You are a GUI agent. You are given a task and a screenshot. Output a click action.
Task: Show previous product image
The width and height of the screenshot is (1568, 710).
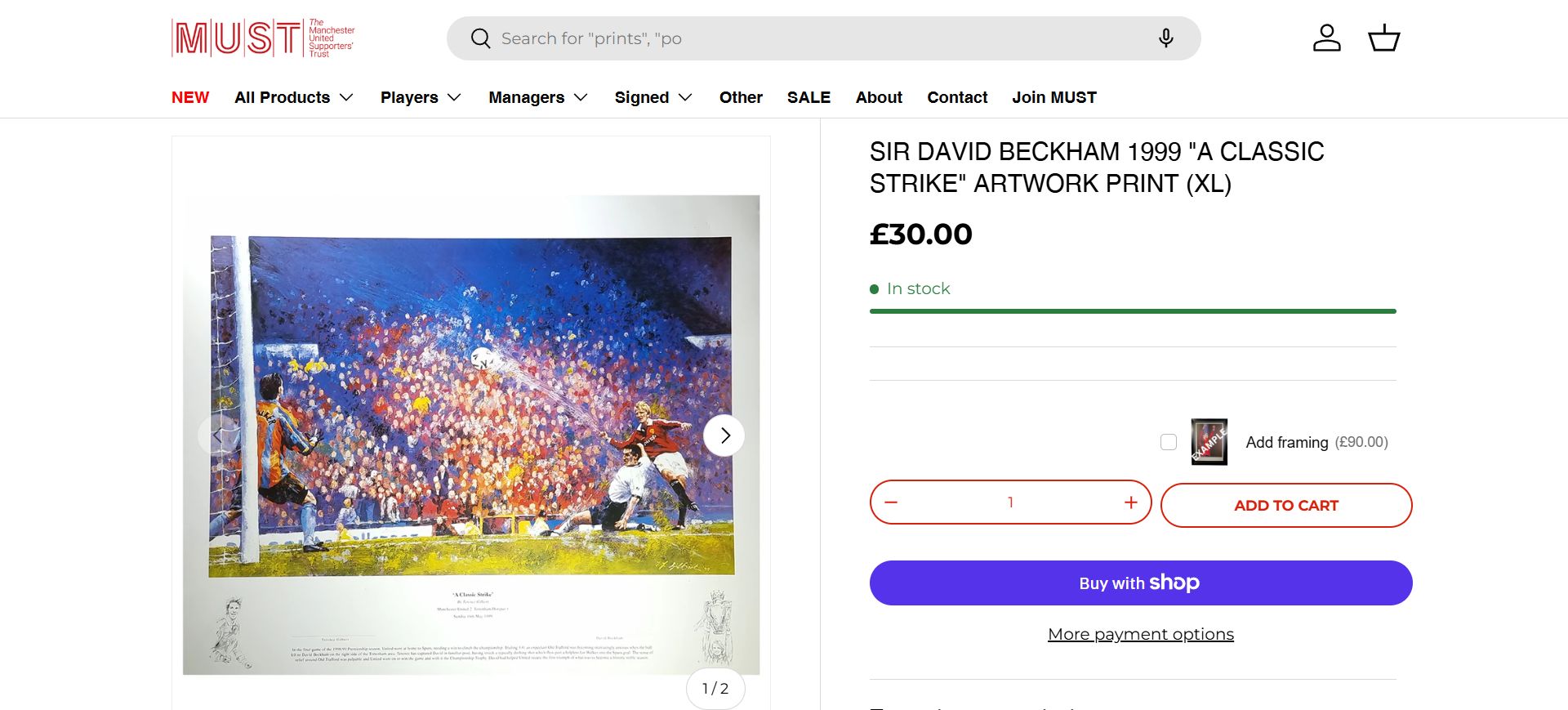[217, 435]
